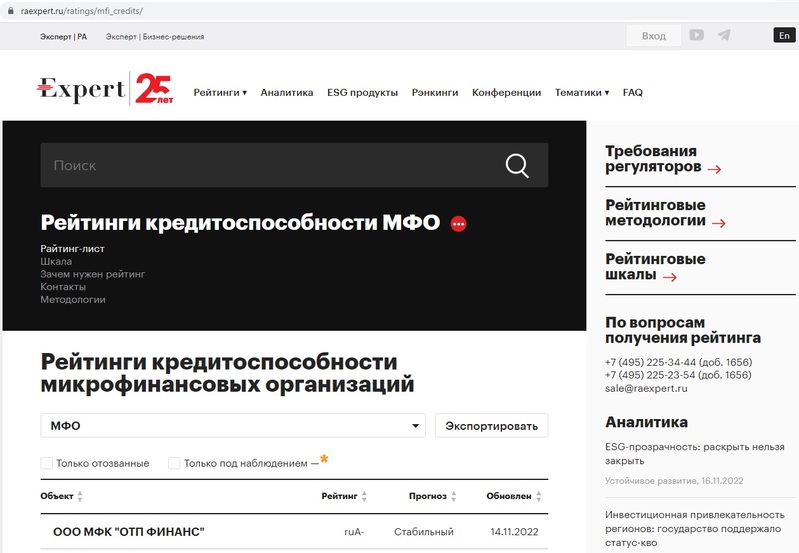Viewport: 799px width, 553px height.
Task: Sort table by Объект column arrows
Action: (x=80, y=496)
